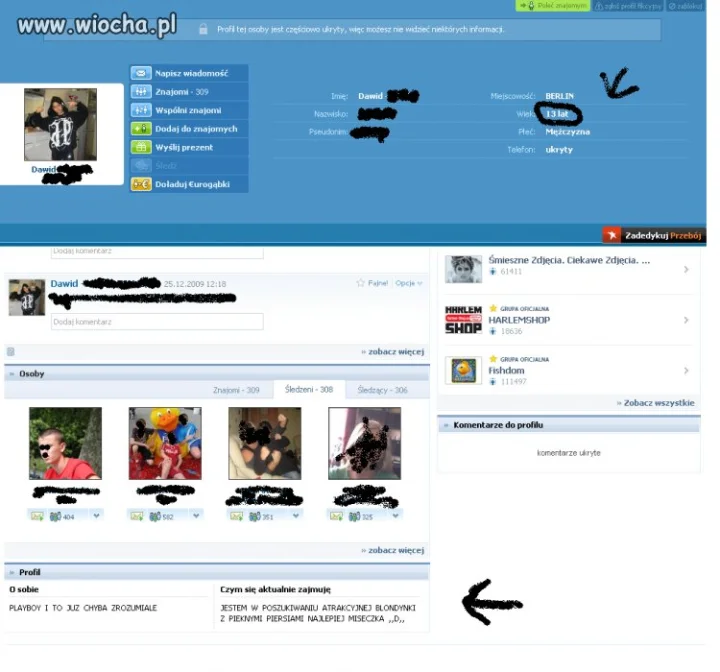The height and width of the screenshot is (672, 720).
Task: Click the mail icon for person with 325 friends
Action: click(x=336, y=516)
